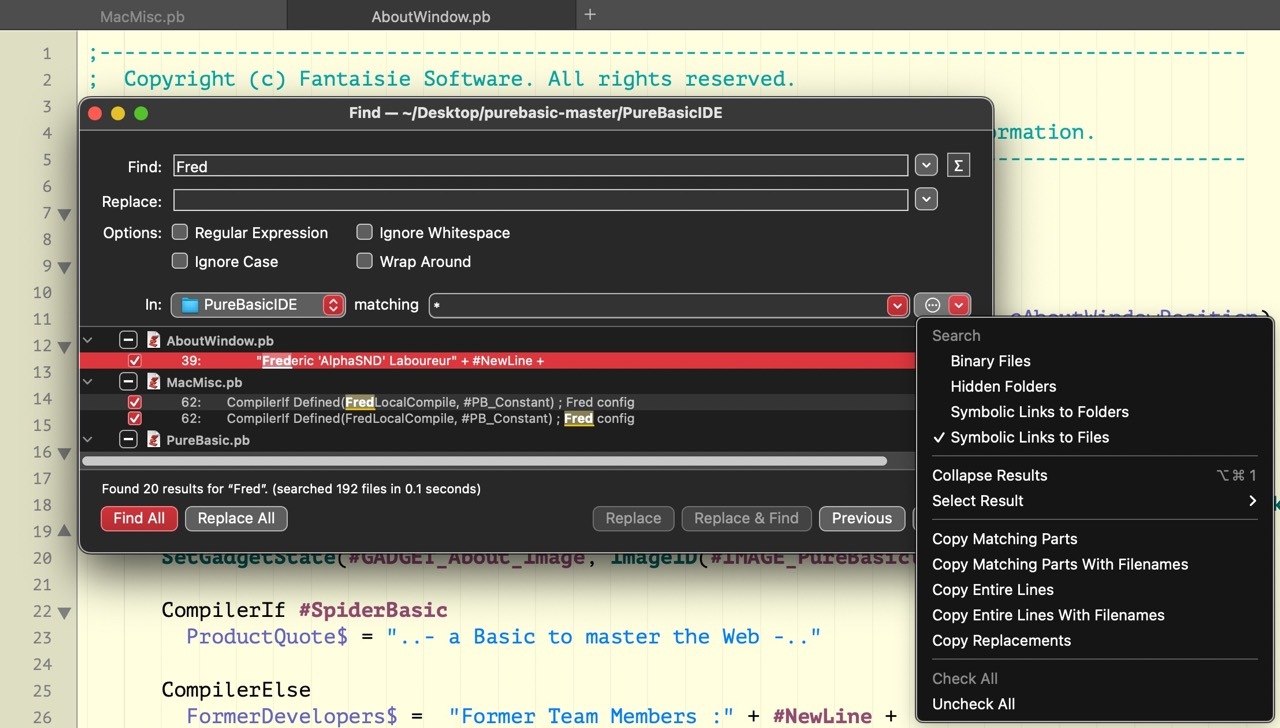
Task: Toggle the PureBasic.pb file checkbox in results
Action: pos(128,440)
